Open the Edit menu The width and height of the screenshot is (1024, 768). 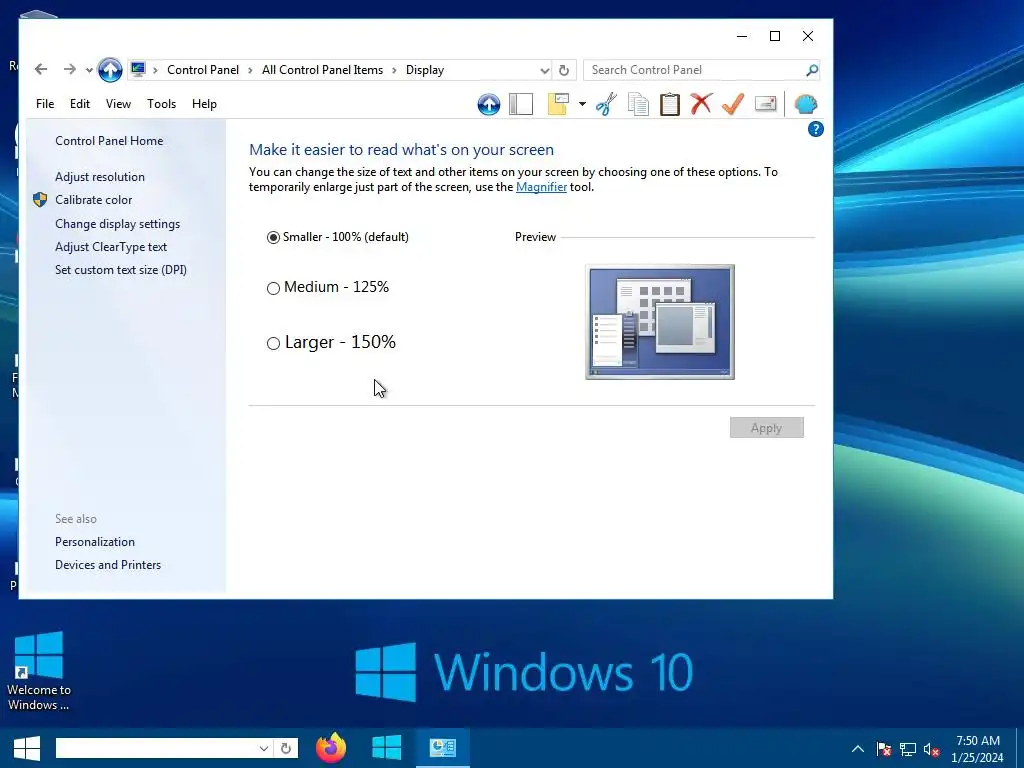[80, 104]
